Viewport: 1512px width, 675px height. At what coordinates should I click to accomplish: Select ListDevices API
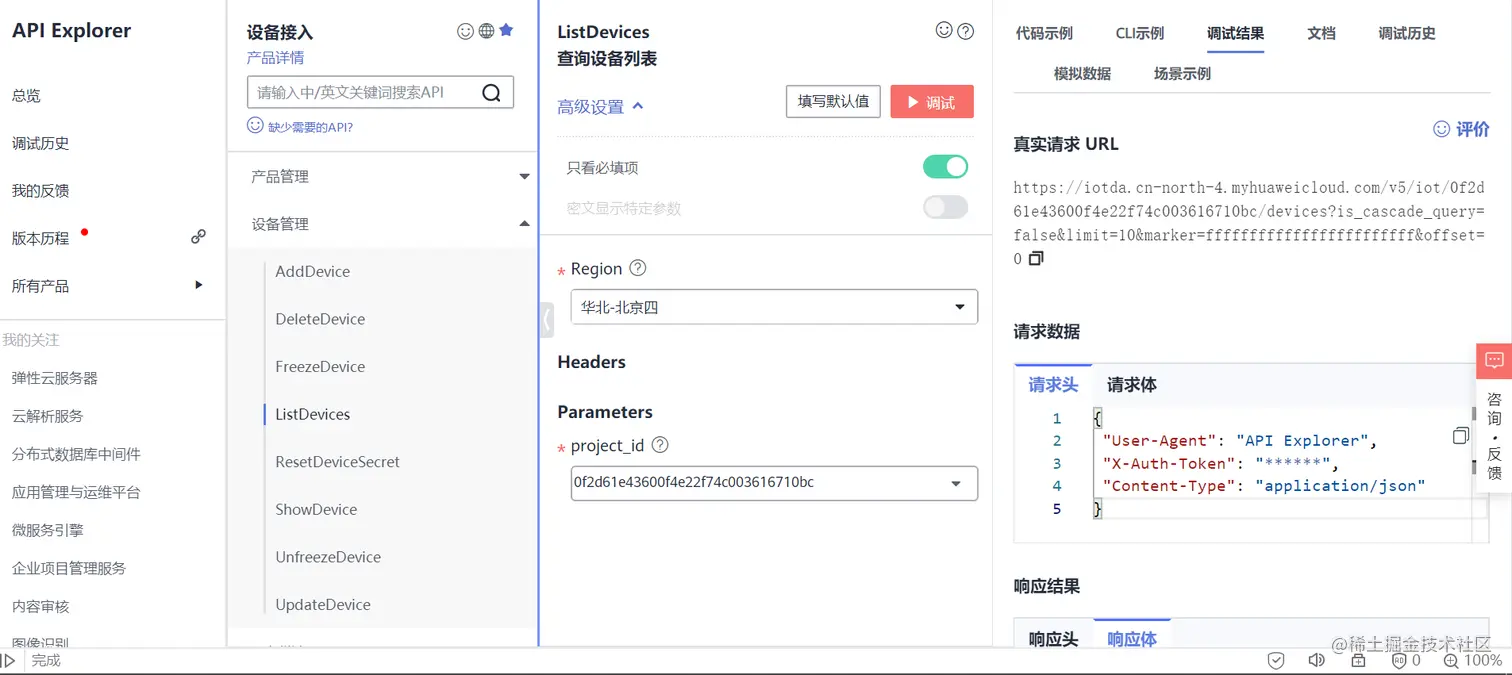(x=312, y=414)
